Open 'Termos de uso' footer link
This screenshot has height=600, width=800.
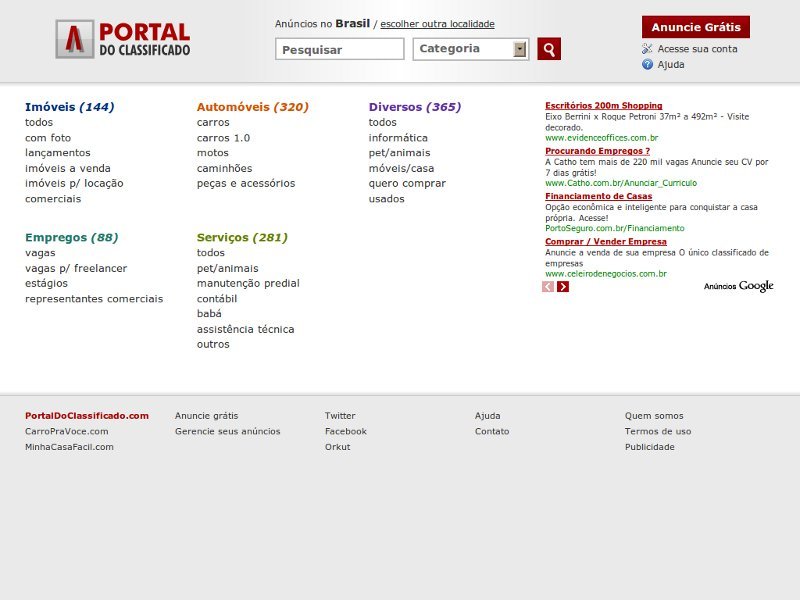(x=658, y=432)
